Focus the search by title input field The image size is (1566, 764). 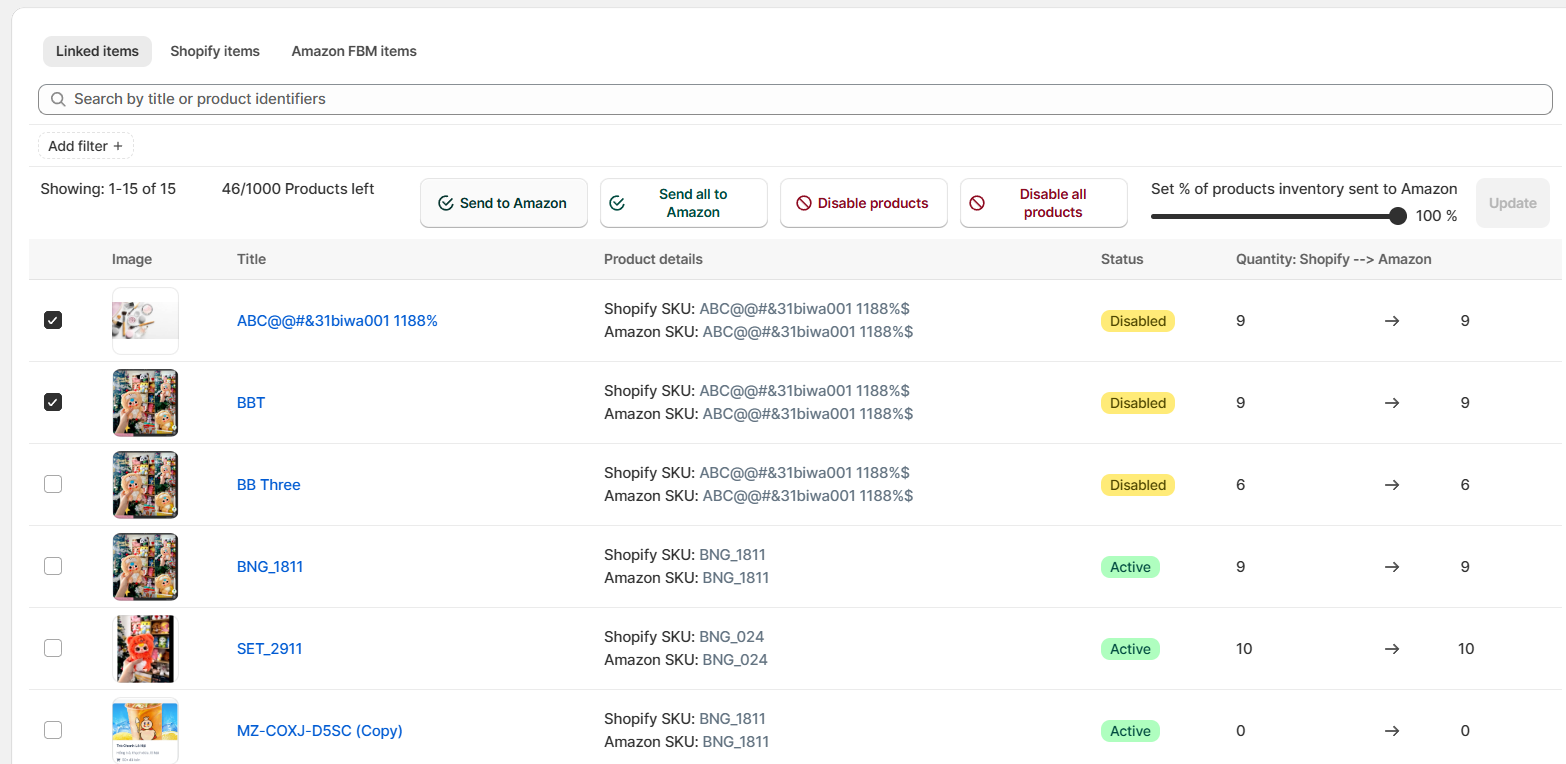[800, 99]
